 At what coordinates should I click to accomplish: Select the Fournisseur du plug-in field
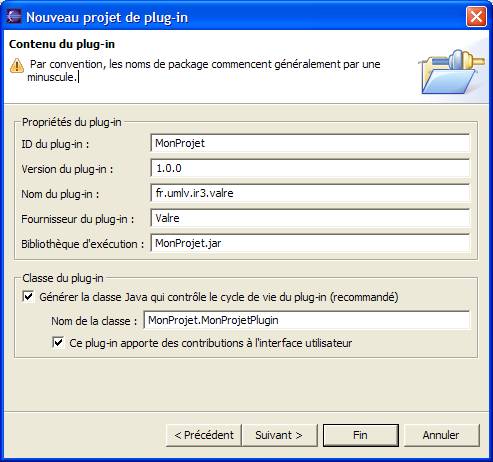(310, 218)
